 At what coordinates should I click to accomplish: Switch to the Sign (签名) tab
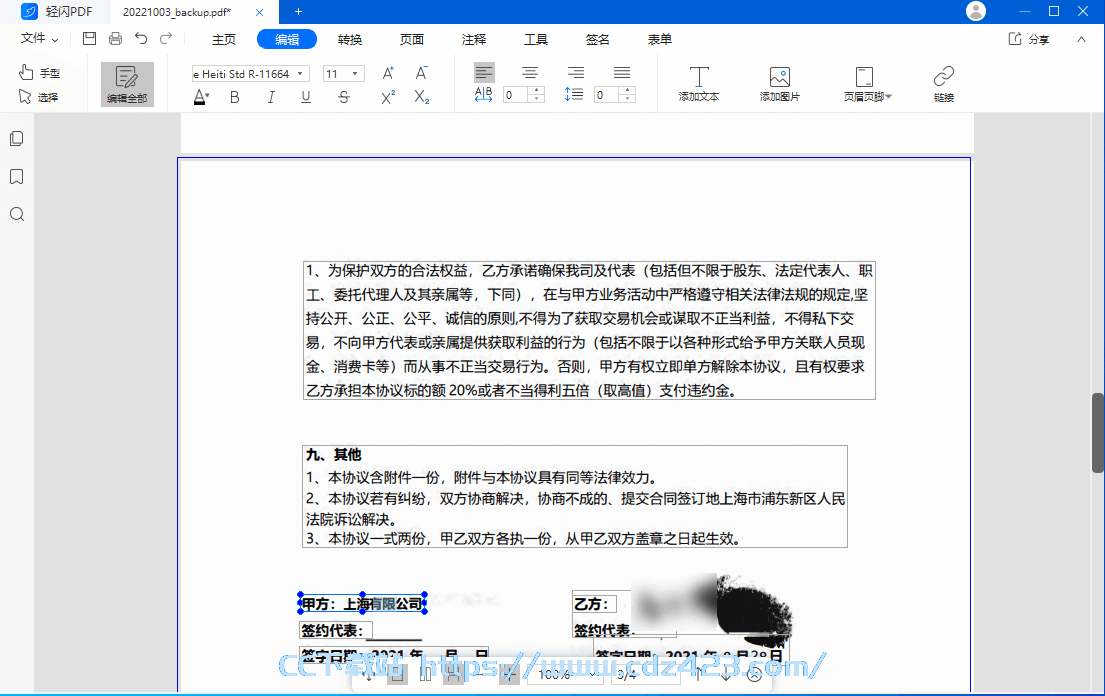point(598,39)
